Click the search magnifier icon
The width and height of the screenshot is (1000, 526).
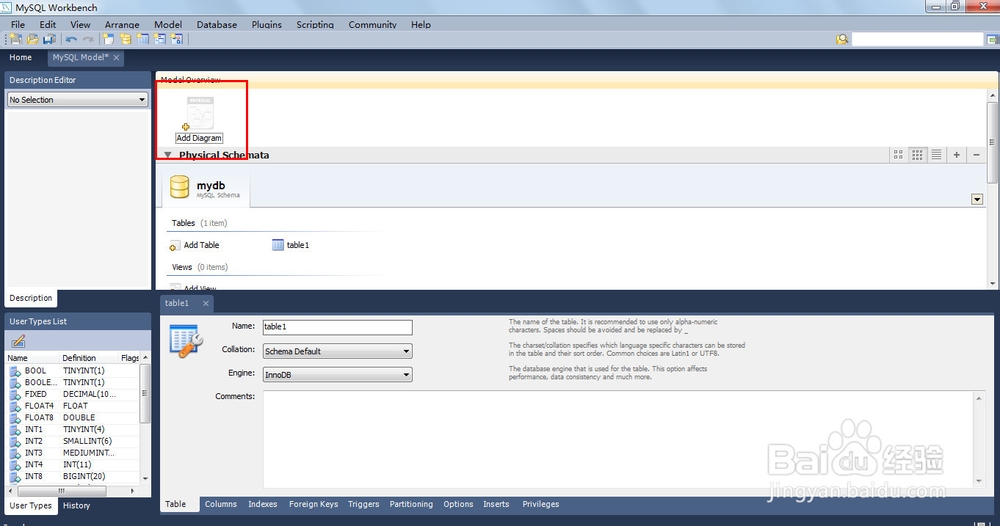(842, 40)
